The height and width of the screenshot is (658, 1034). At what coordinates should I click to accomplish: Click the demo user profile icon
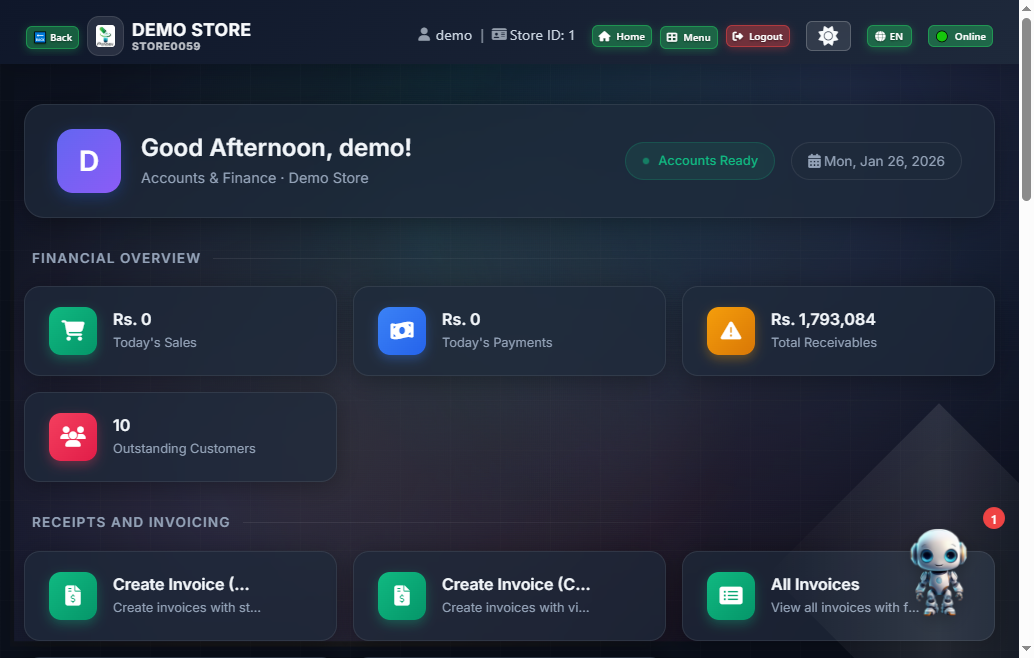coord(424,35)
